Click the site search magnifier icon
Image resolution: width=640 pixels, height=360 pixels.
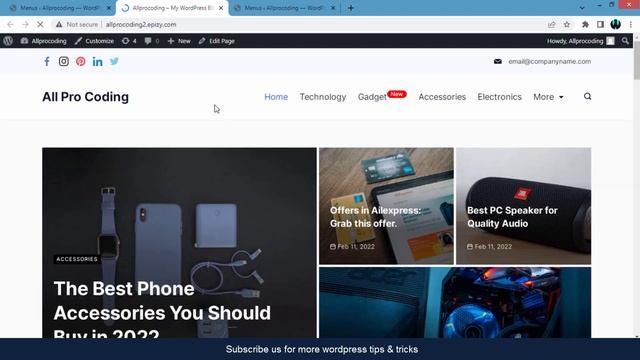[x=587, y=97]
